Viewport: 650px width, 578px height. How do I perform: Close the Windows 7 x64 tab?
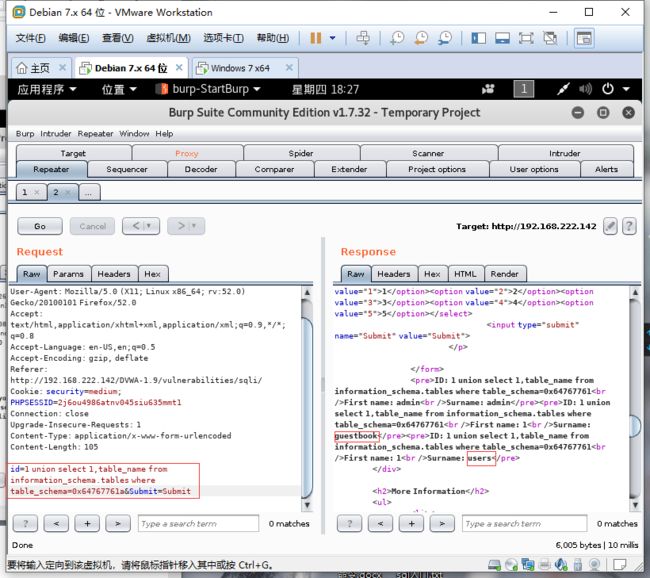click(289, 68)
